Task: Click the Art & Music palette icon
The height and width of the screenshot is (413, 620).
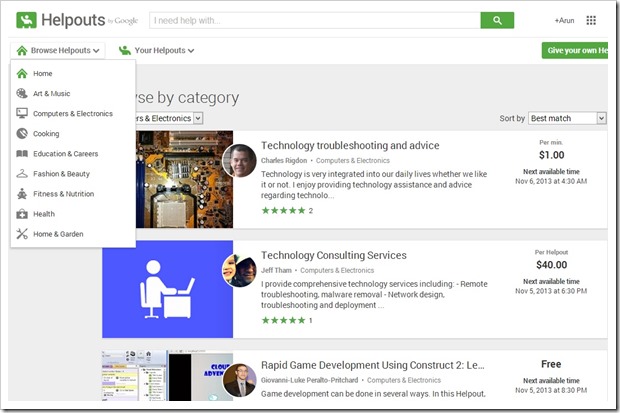Action: click(22, 93)
